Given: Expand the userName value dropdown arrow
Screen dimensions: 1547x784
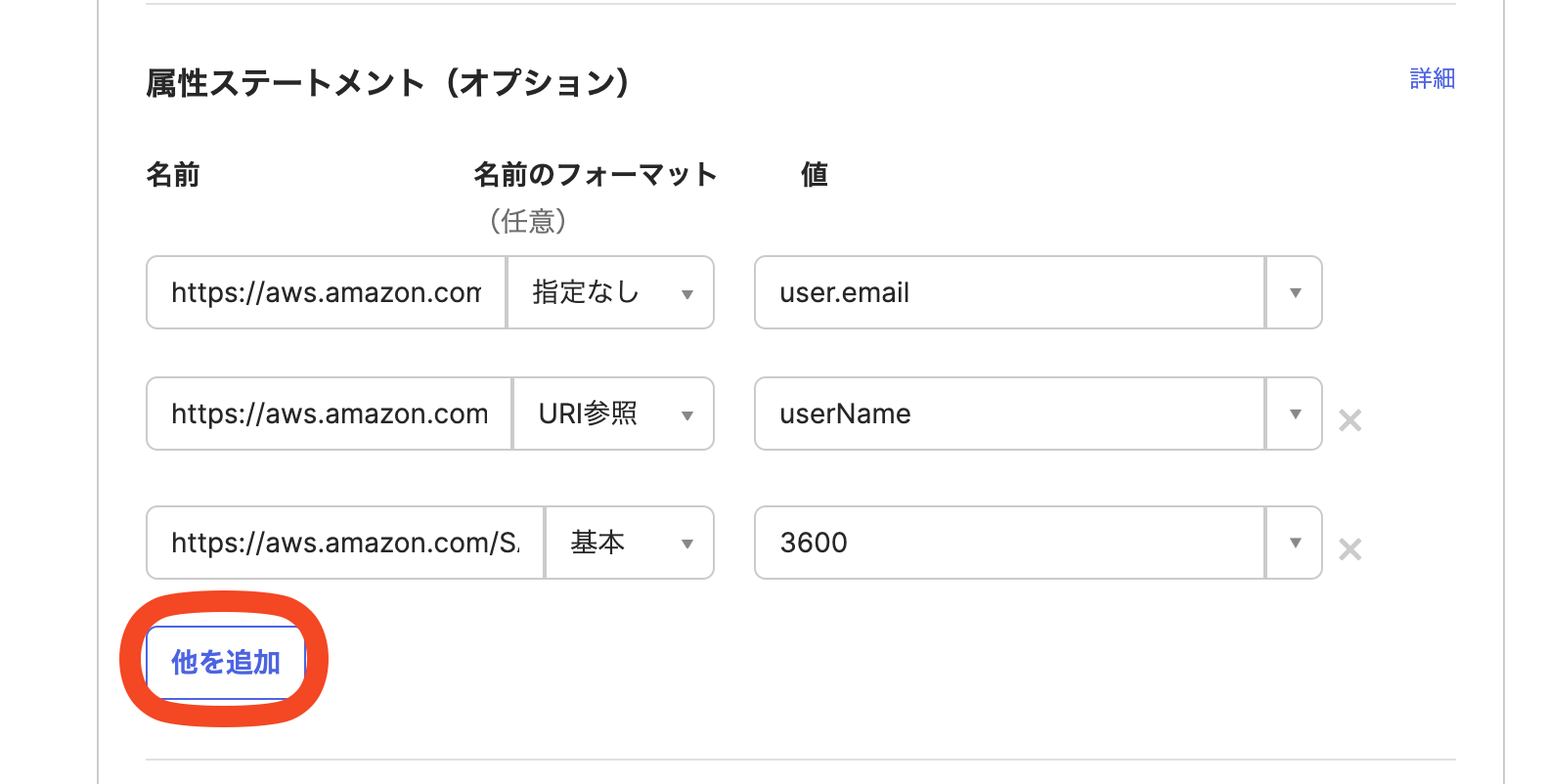Looking at the screenshot, I should 1295,414.
